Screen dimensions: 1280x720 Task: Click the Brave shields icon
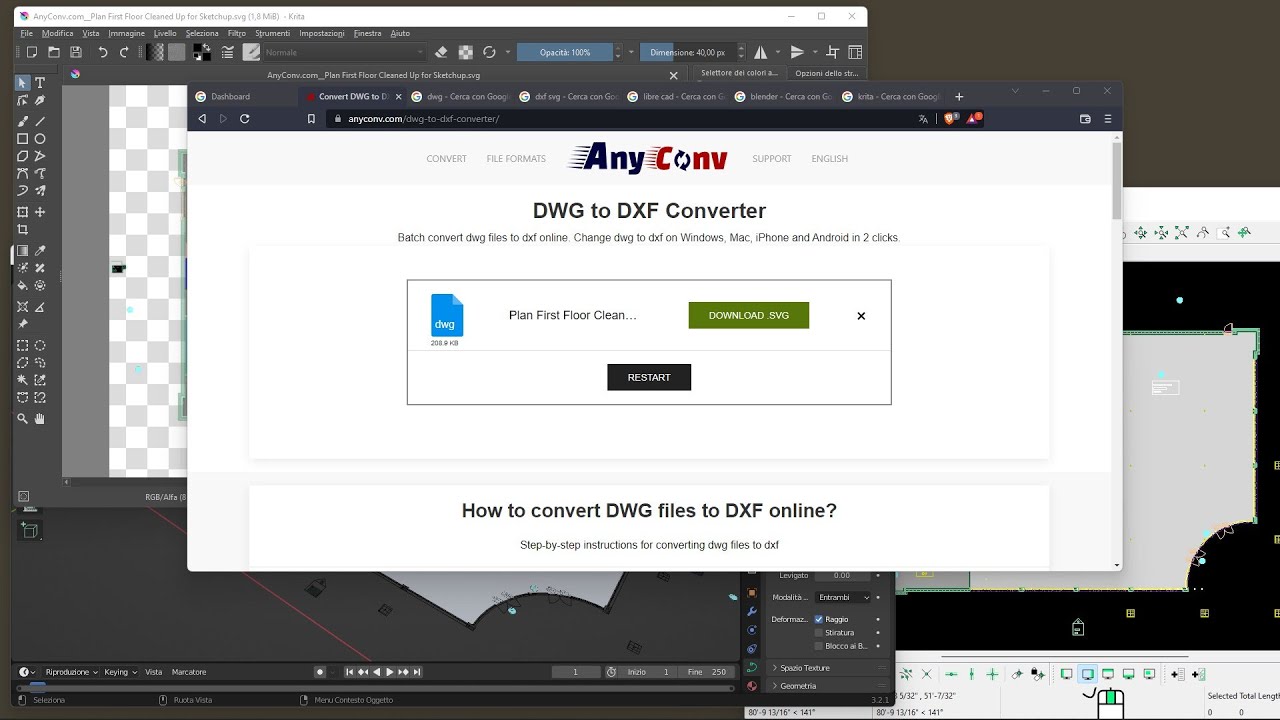tap(951, 118)
